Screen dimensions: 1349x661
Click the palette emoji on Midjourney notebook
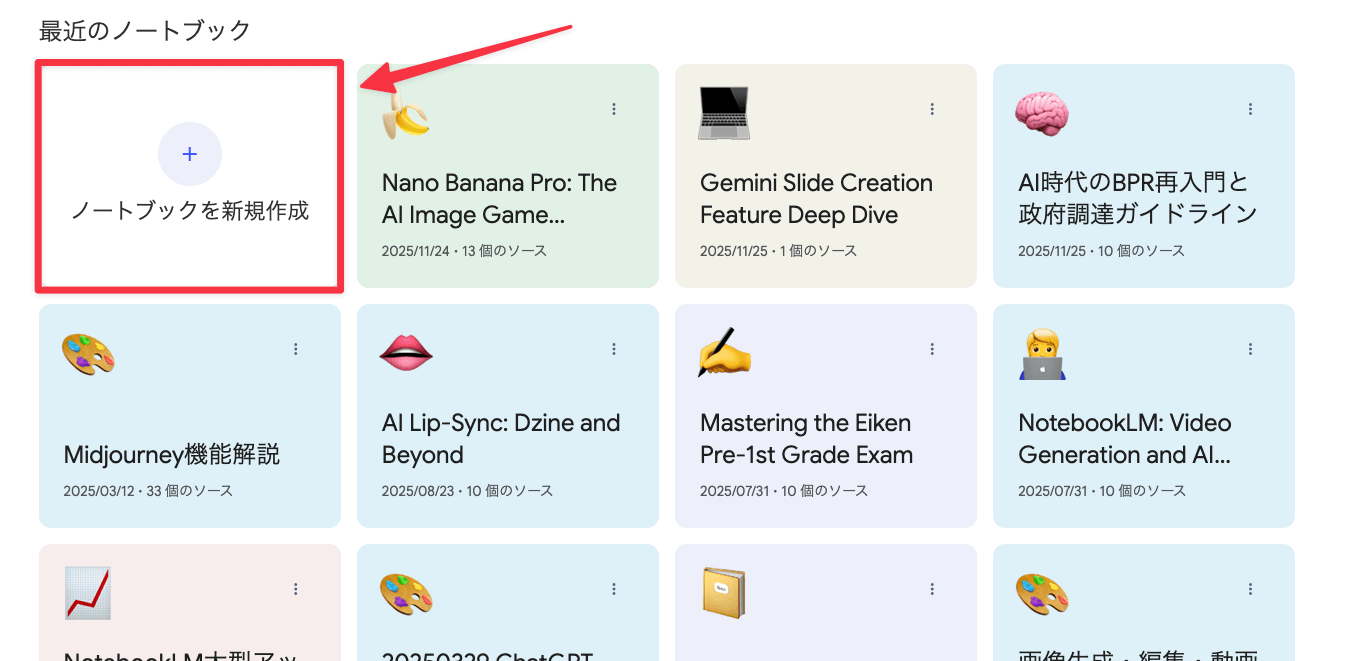(88, 353)
